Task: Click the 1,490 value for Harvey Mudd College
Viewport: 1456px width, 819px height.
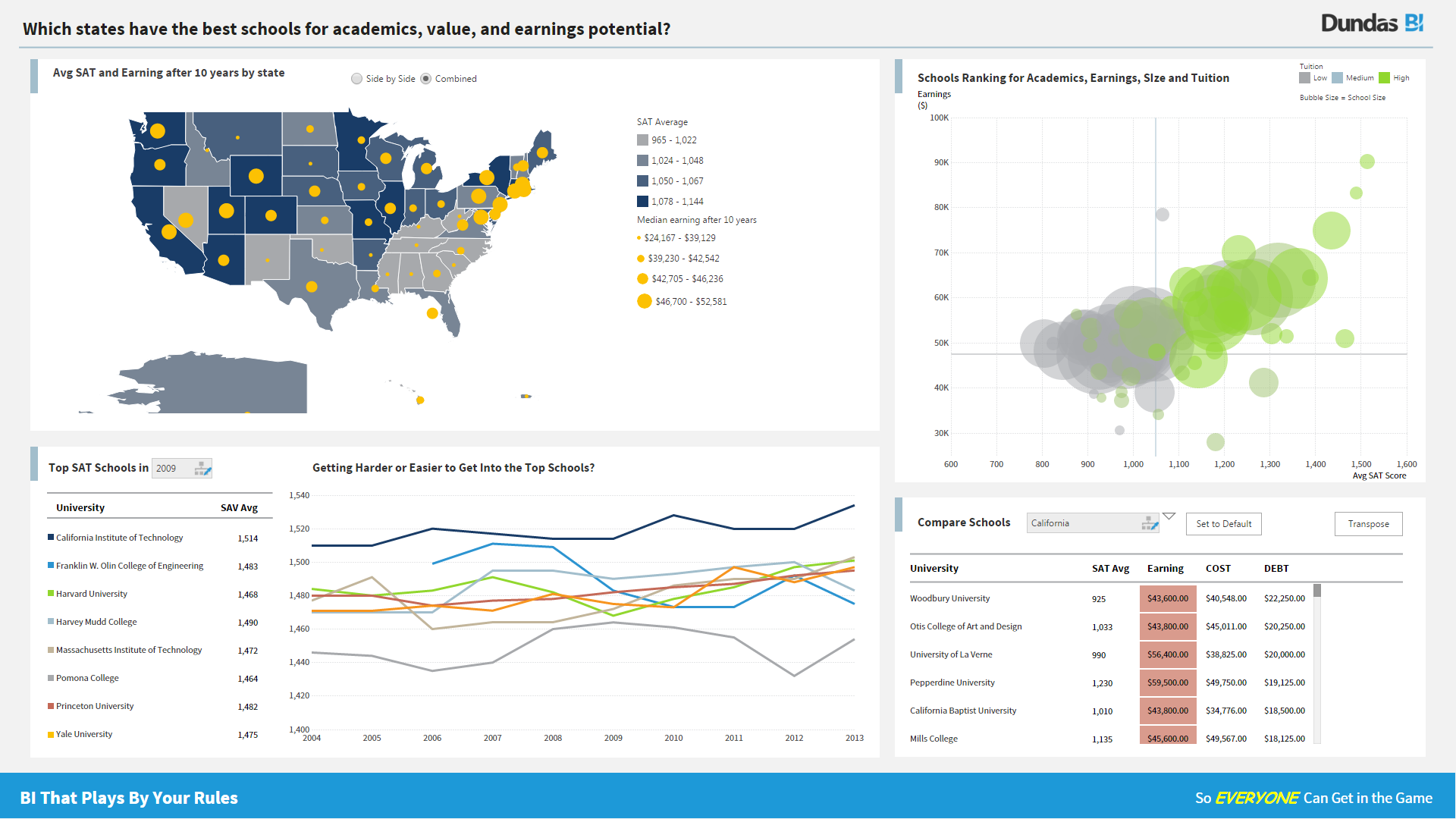Action: (248, 623)
